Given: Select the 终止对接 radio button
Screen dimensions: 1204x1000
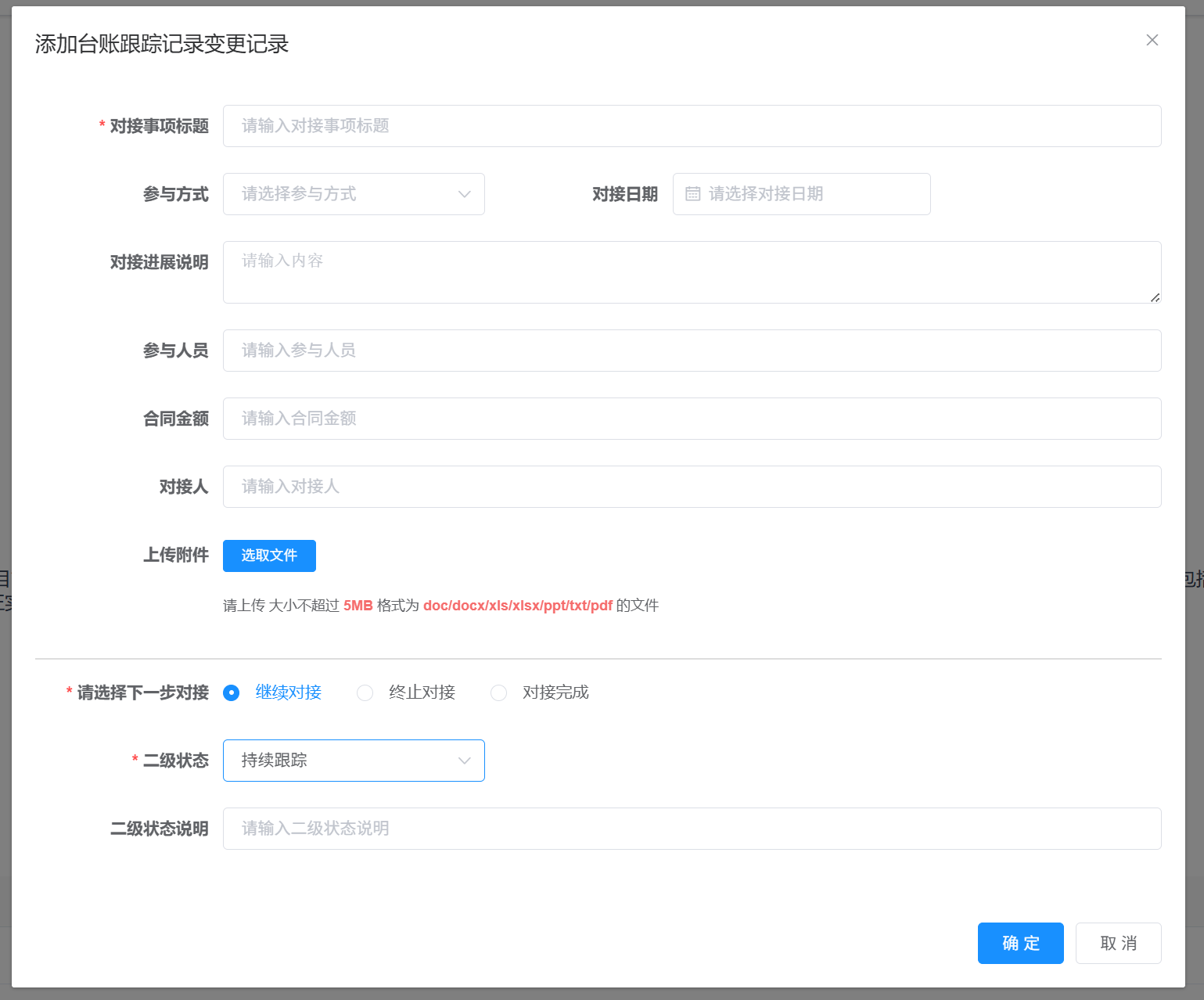Looking at the screenshot, I should [x=365, y=692].
